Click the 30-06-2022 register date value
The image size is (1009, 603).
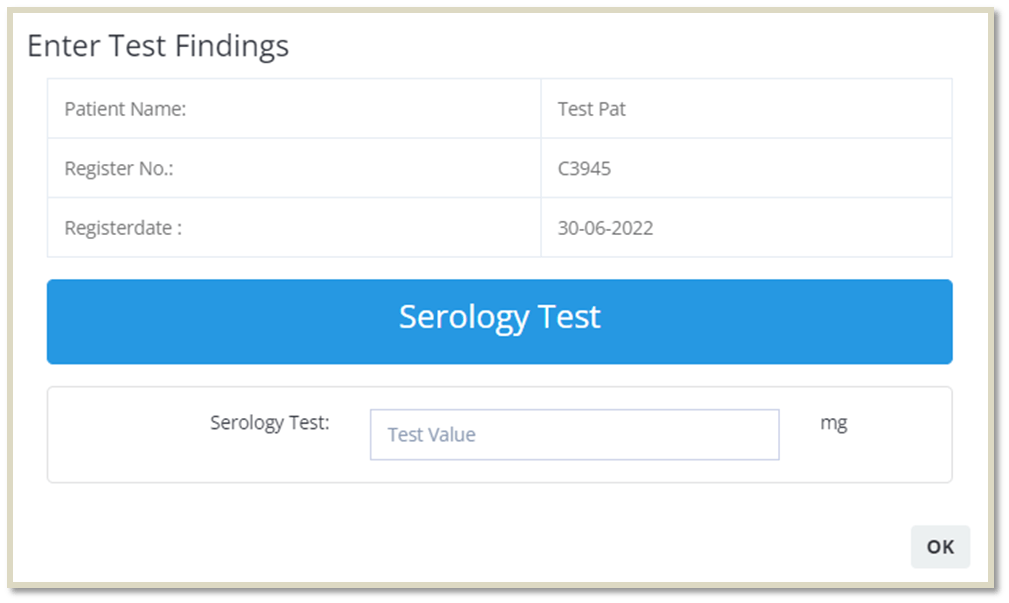click(605, 228)
